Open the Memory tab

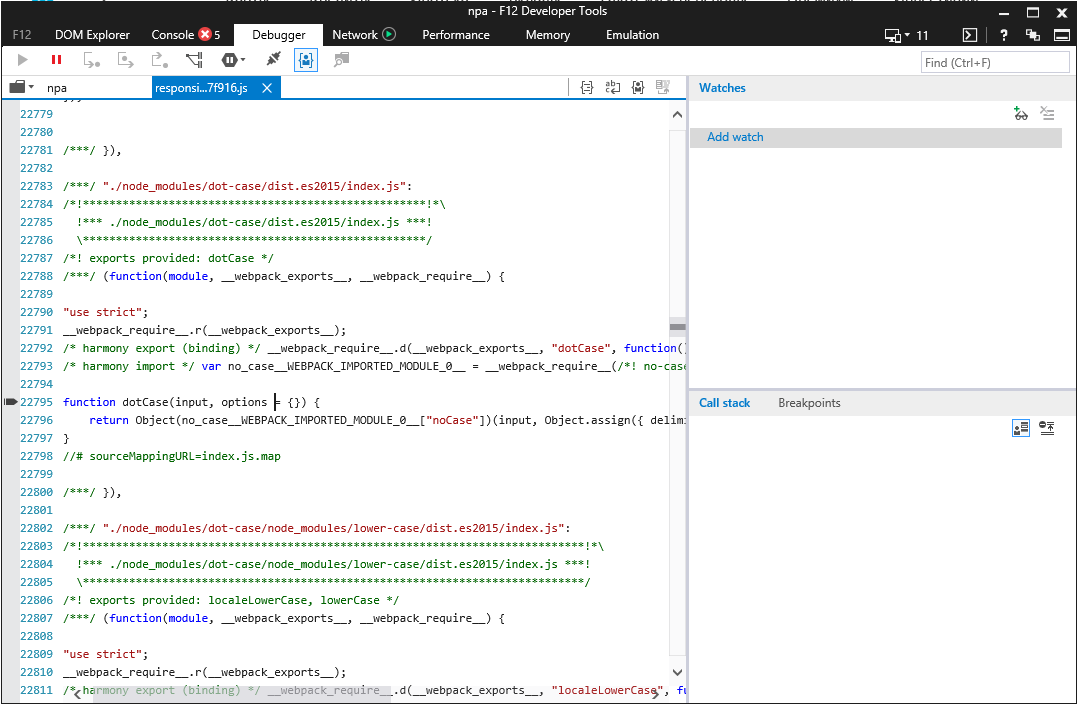547,34
